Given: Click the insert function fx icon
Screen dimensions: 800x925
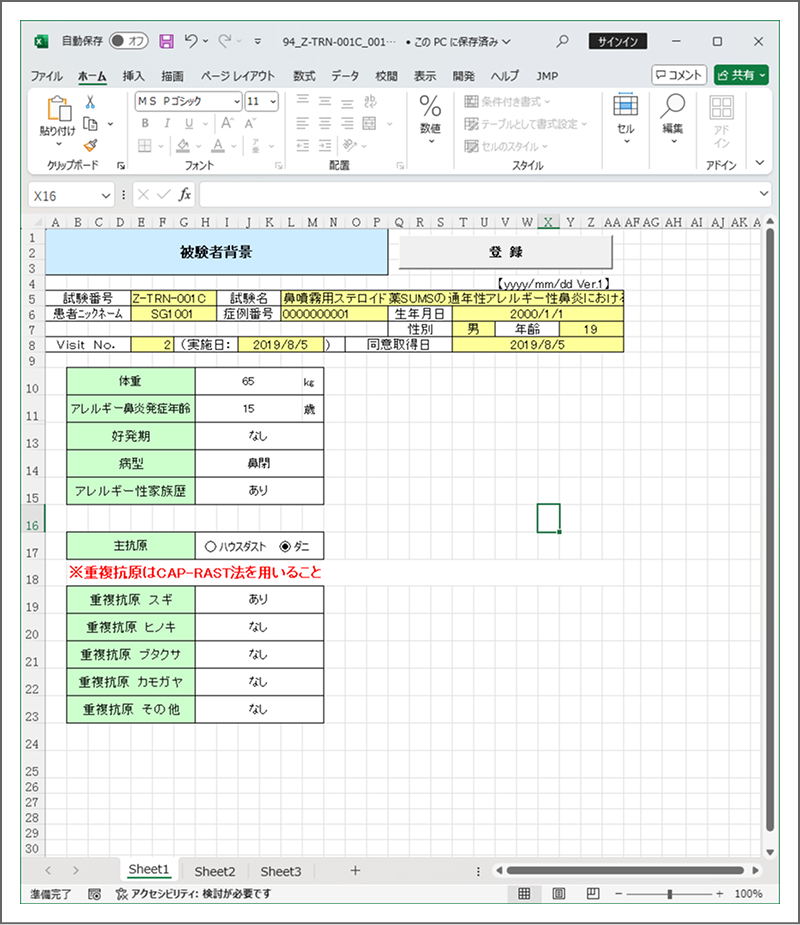Looking at the screenshot, I should pyautogui.click(x=185, y=195).
